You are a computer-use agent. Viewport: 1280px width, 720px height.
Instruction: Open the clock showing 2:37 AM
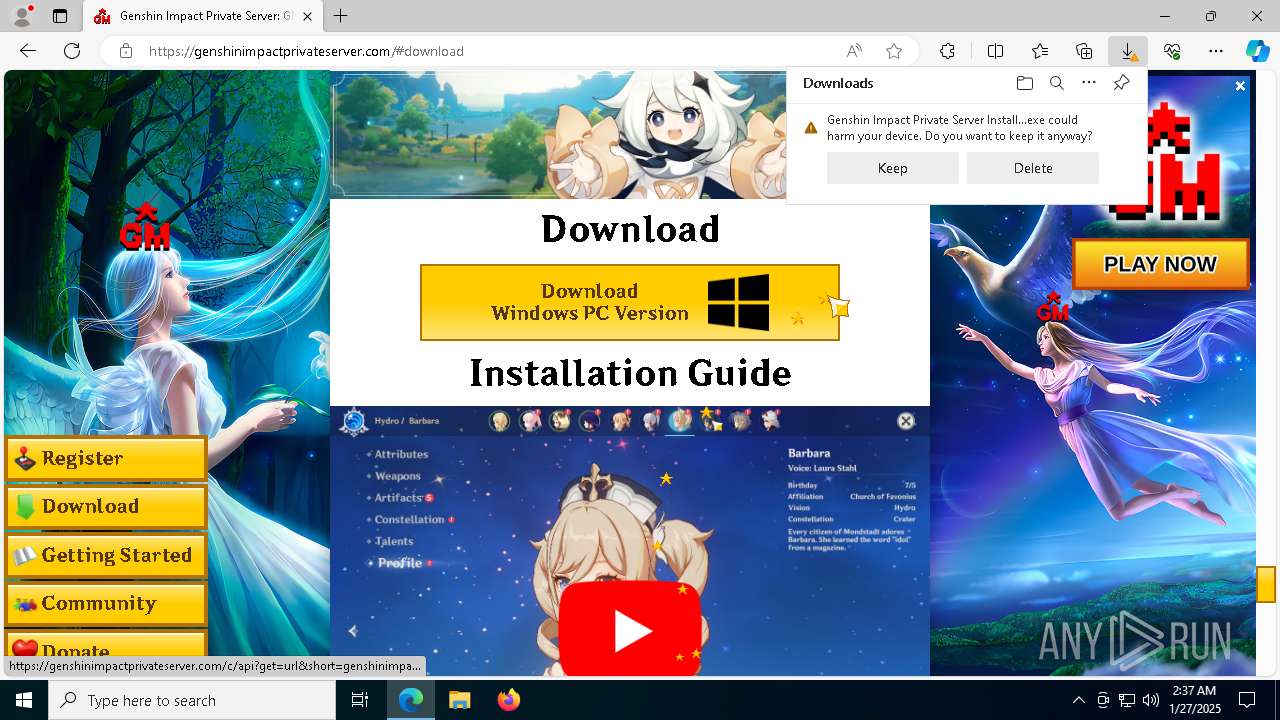1194,700
